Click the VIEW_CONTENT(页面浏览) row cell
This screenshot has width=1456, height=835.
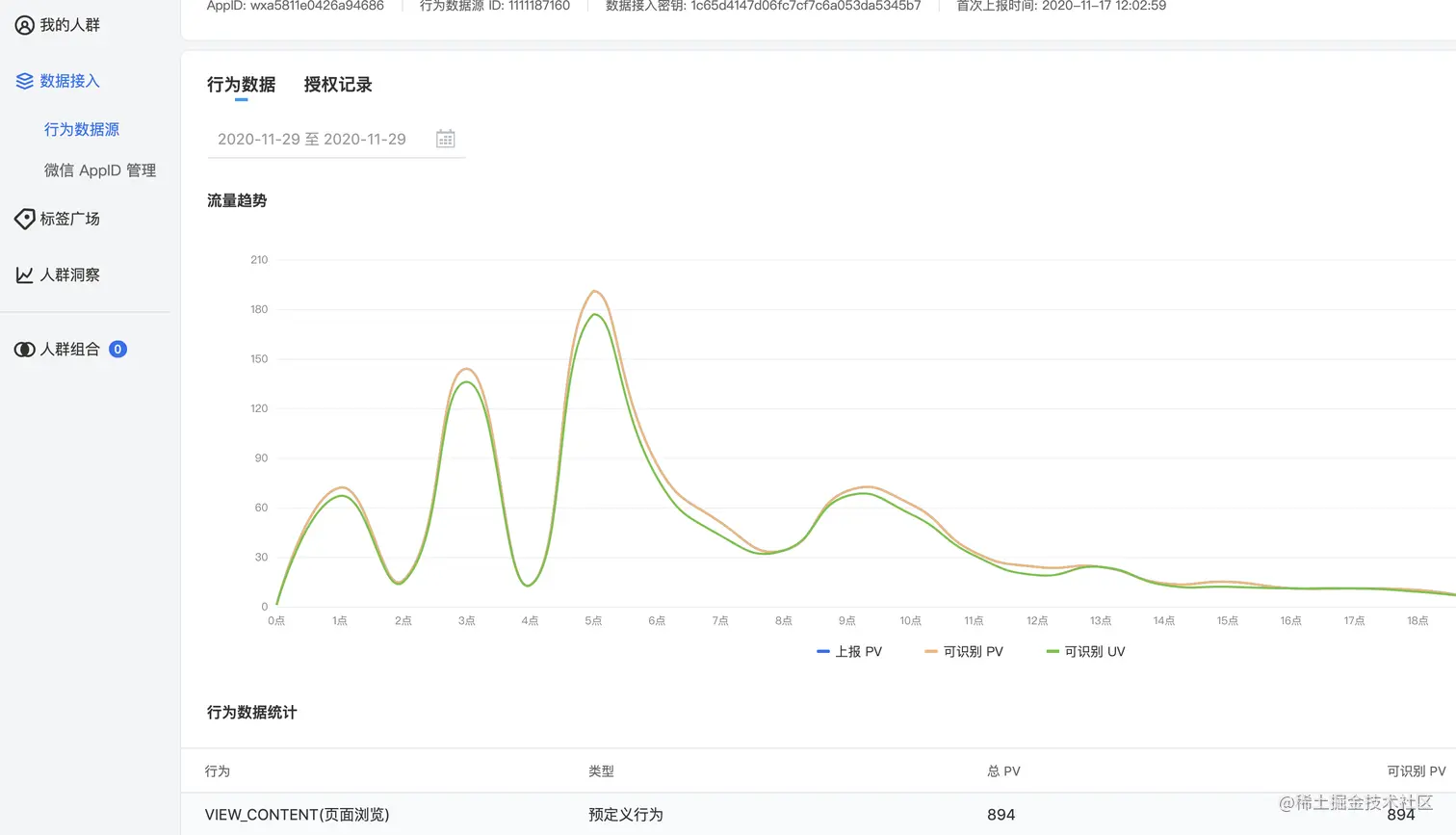point(297,815)
